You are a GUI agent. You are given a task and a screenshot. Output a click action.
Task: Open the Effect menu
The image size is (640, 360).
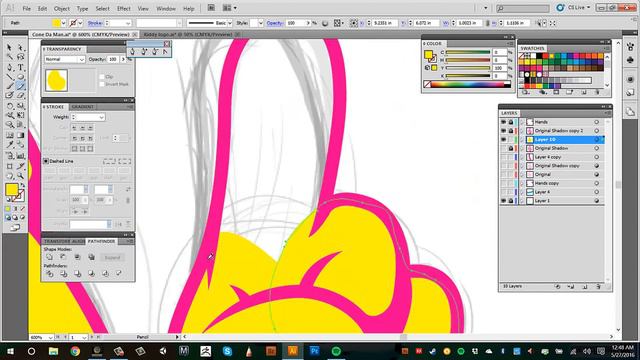(x=124, y=9)
